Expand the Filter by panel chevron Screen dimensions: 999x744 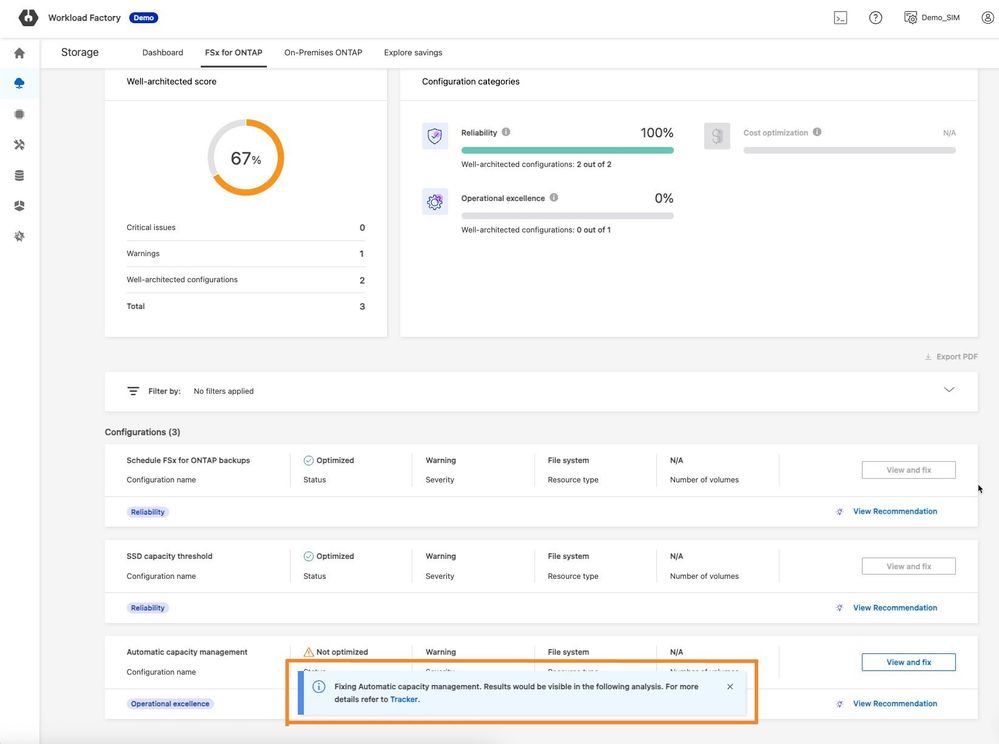(x=949, y=390)
